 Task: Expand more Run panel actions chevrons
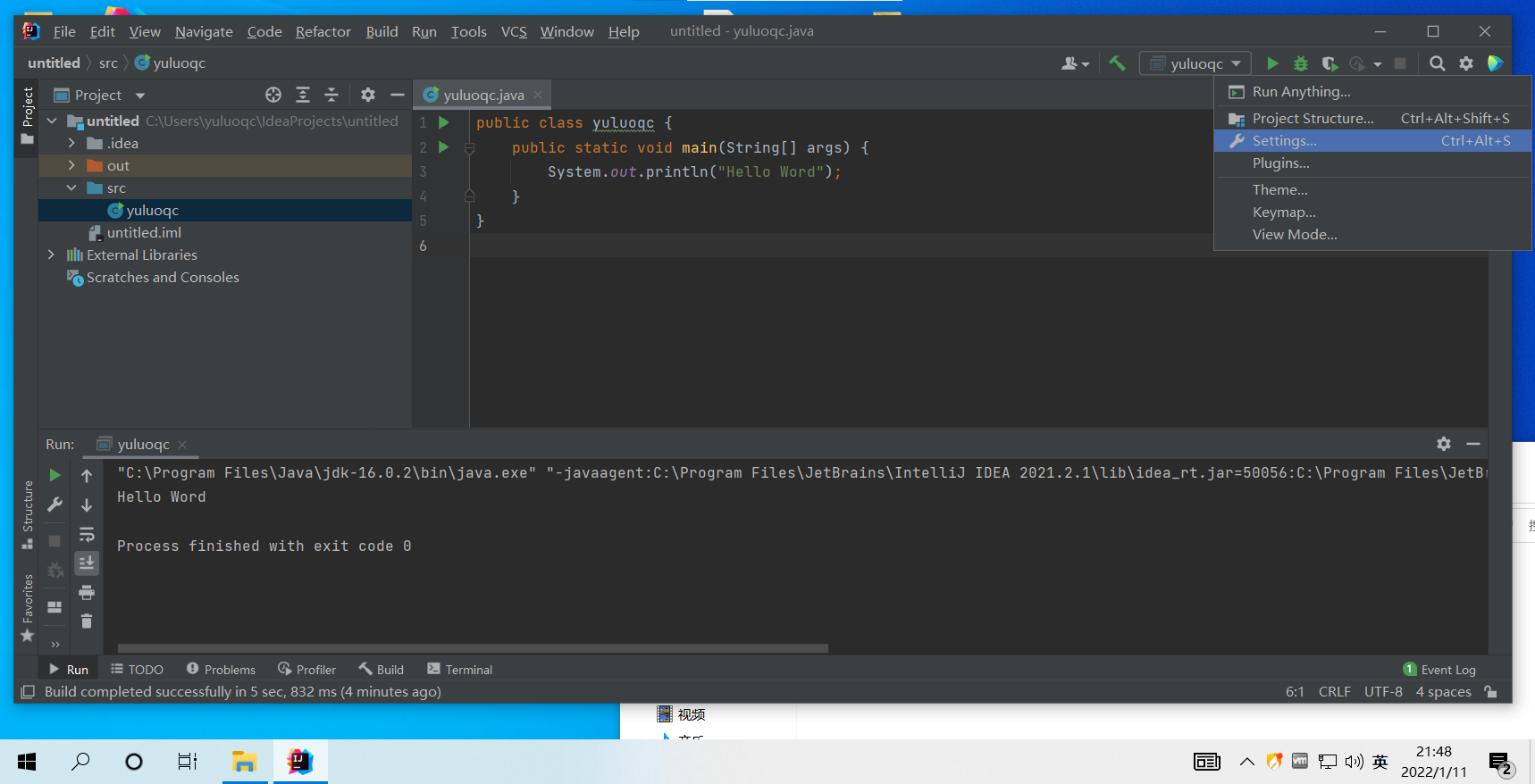click(x=55, y=644)
